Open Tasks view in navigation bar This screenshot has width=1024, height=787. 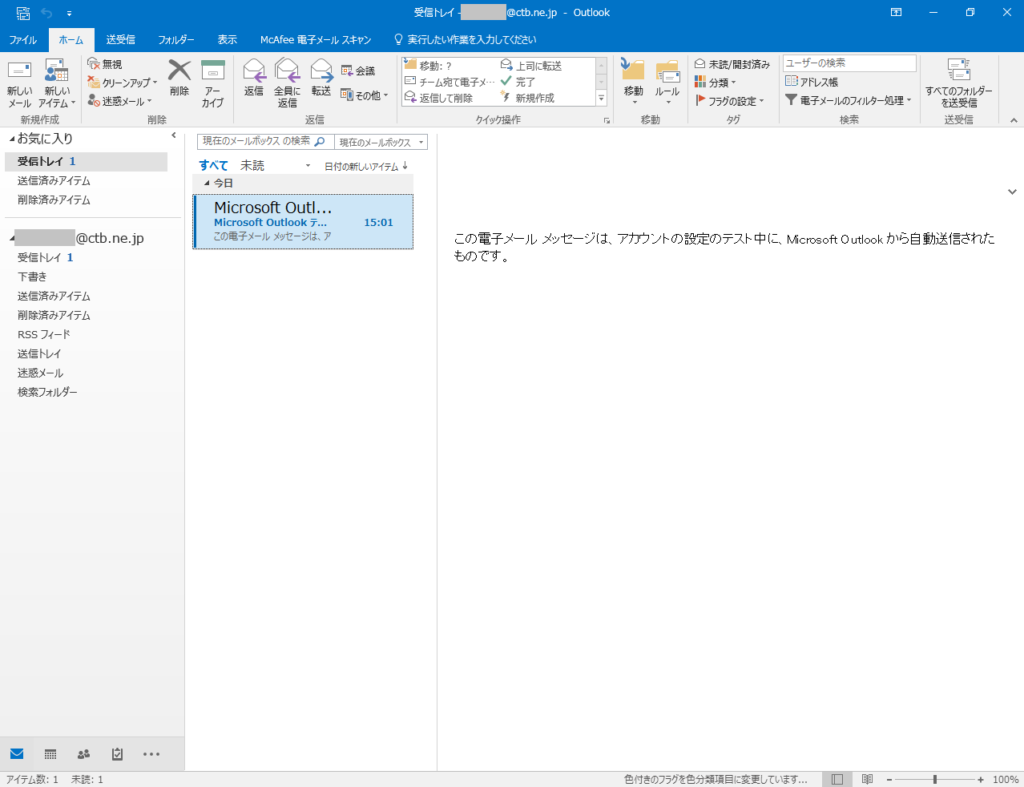(x=117, y=754)
